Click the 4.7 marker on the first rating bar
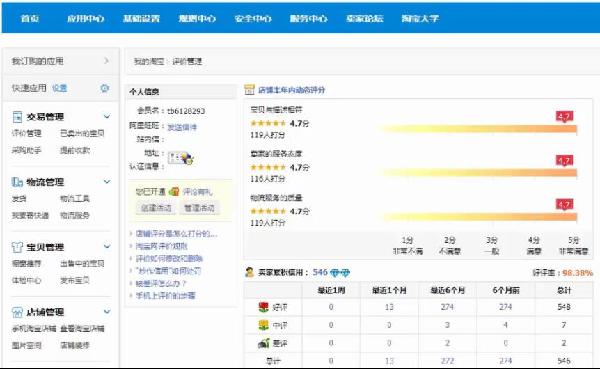The image size is (600, 369). [x=564, y=116]
